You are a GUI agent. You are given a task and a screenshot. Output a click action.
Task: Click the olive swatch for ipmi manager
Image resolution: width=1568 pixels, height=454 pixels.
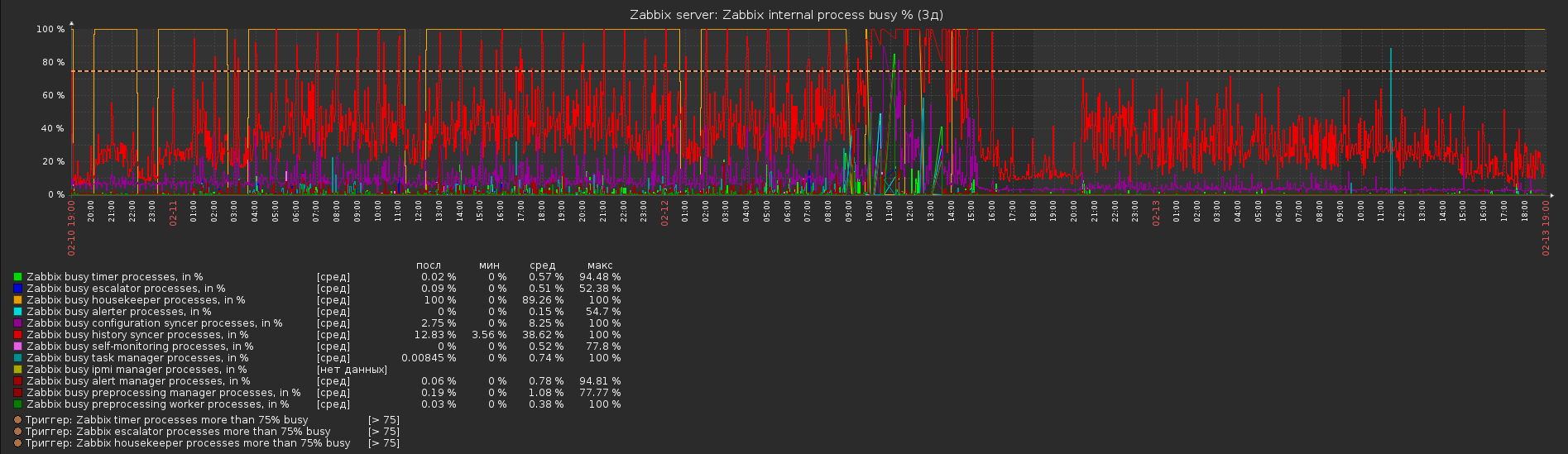(x=17, y=370)
